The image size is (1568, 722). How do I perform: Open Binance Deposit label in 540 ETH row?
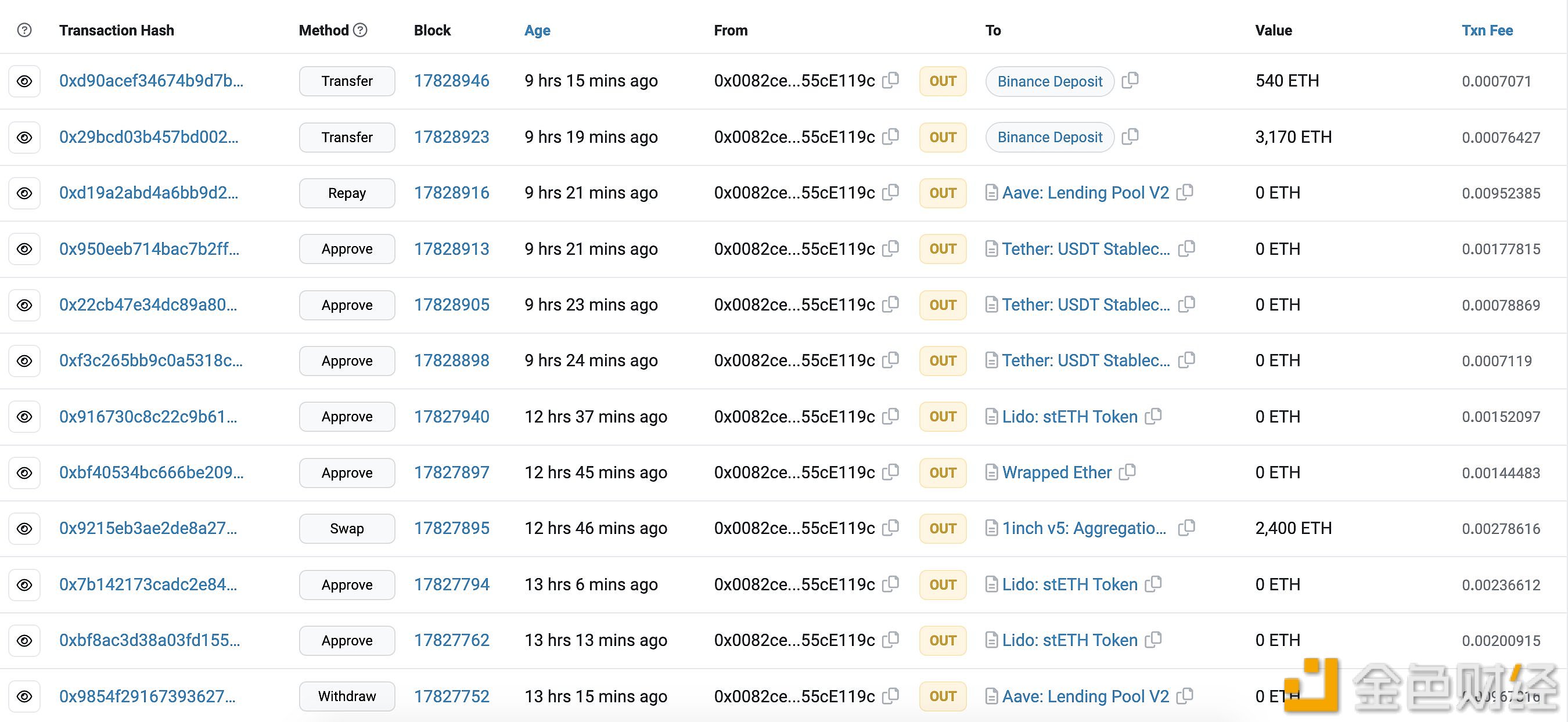coord(1049,81)
